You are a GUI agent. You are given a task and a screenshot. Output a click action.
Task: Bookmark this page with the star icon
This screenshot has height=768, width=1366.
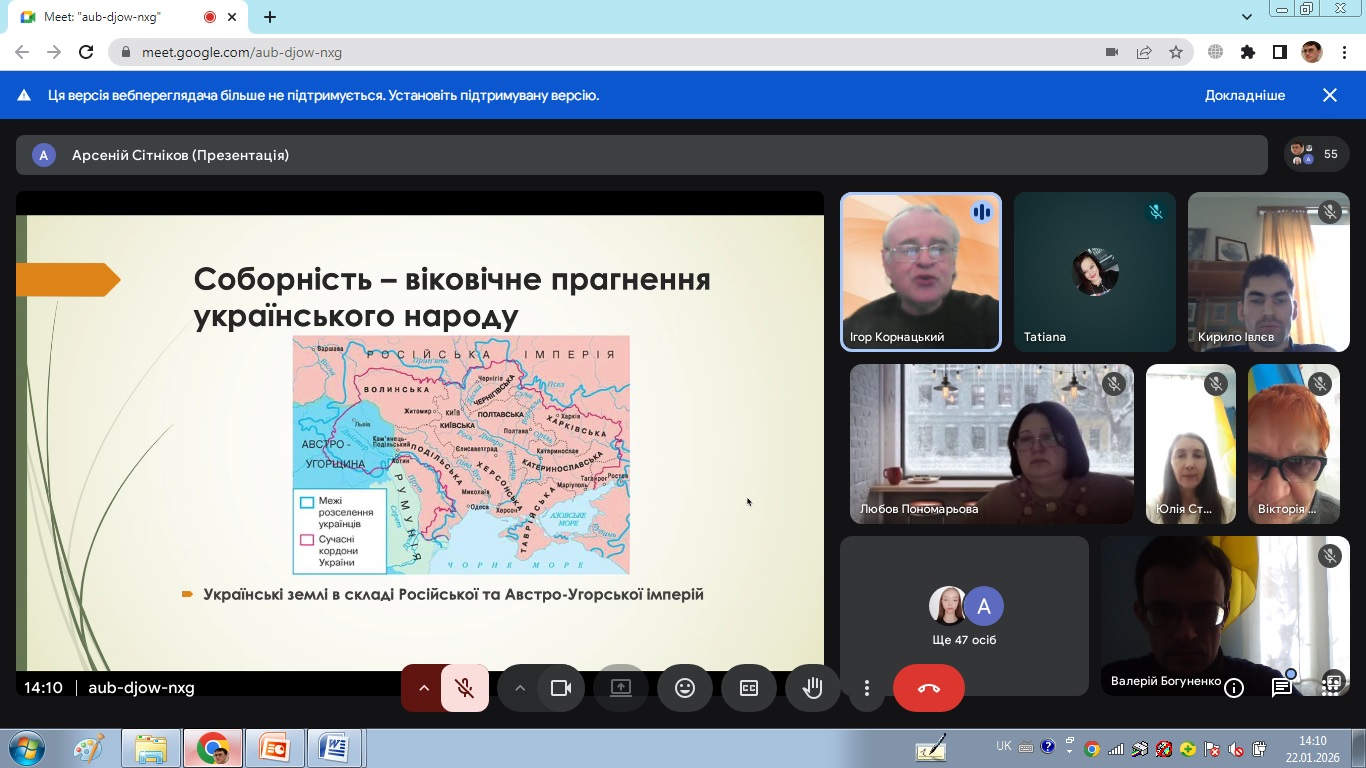[1176, 52]
